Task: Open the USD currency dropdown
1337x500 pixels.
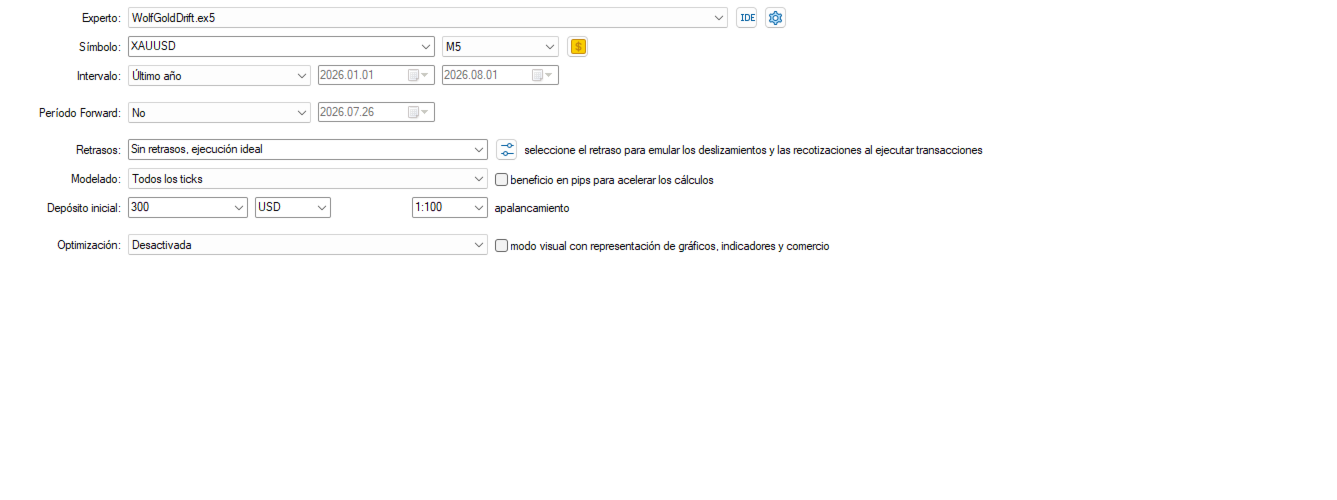Action: point(293,207)
